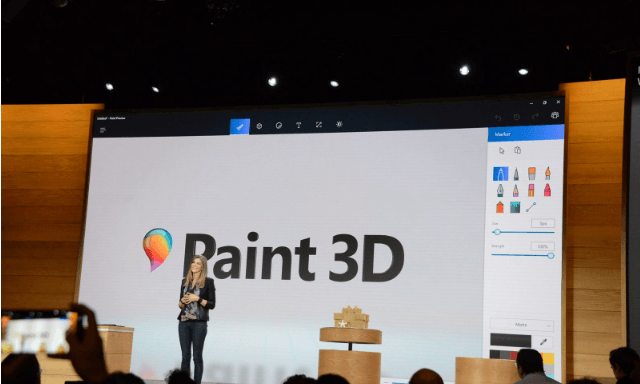Select the Pixel pen nib tool

point(500,191)
